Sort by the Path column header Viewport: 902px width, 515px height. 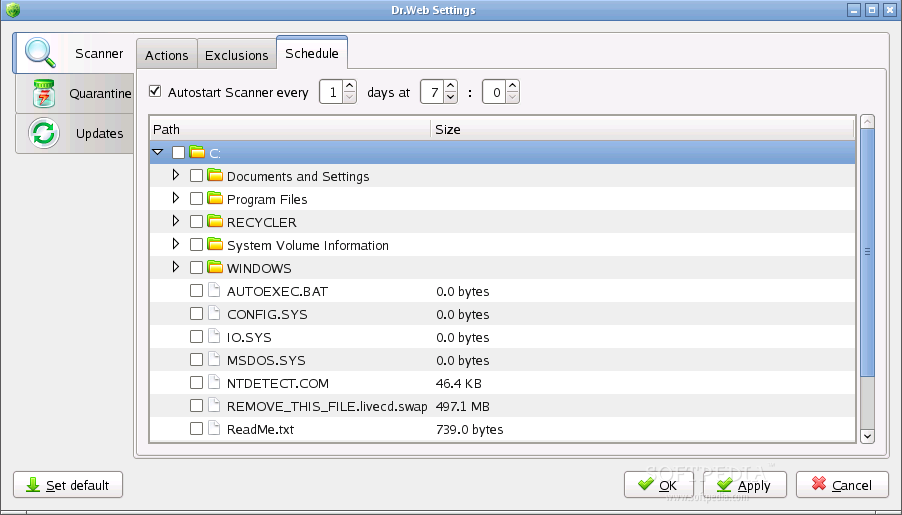point(290,129)
